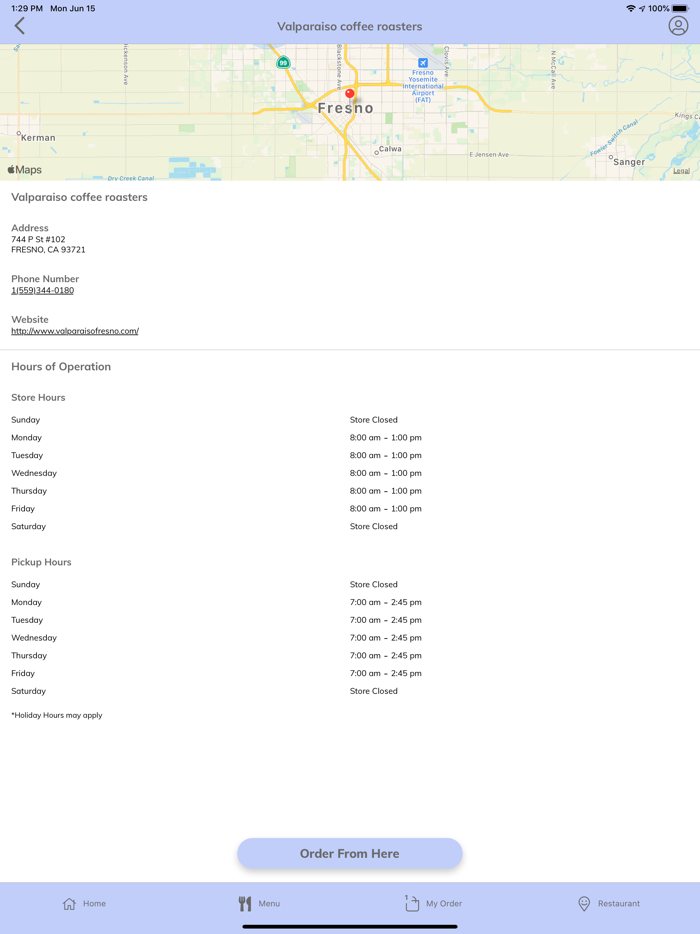Open the My Order tab

coord(433,903)
